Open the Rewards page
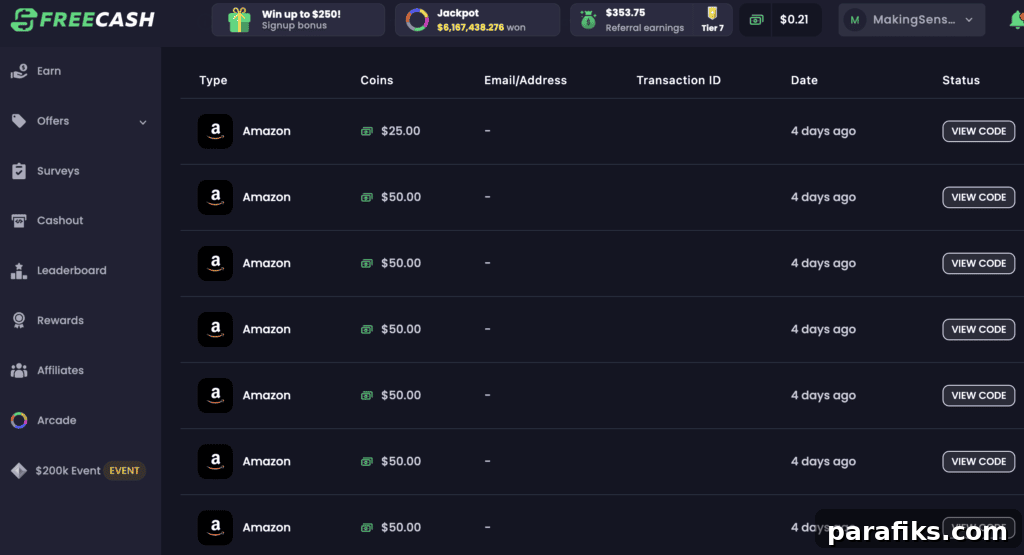Image resolution: width=1024 pixels, height=555 pixels. [60, 320]
